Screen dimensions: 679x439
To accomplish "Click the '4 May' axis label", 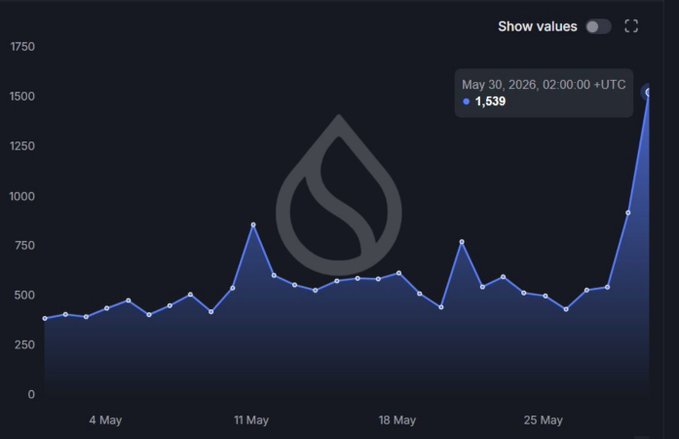I will pyautogui.click(x=106, y=420).
